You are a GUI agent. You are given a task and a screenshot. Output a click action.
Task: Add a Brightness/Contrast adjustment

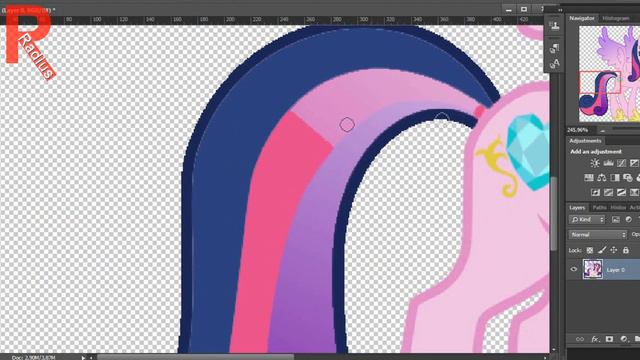(595, 163)
